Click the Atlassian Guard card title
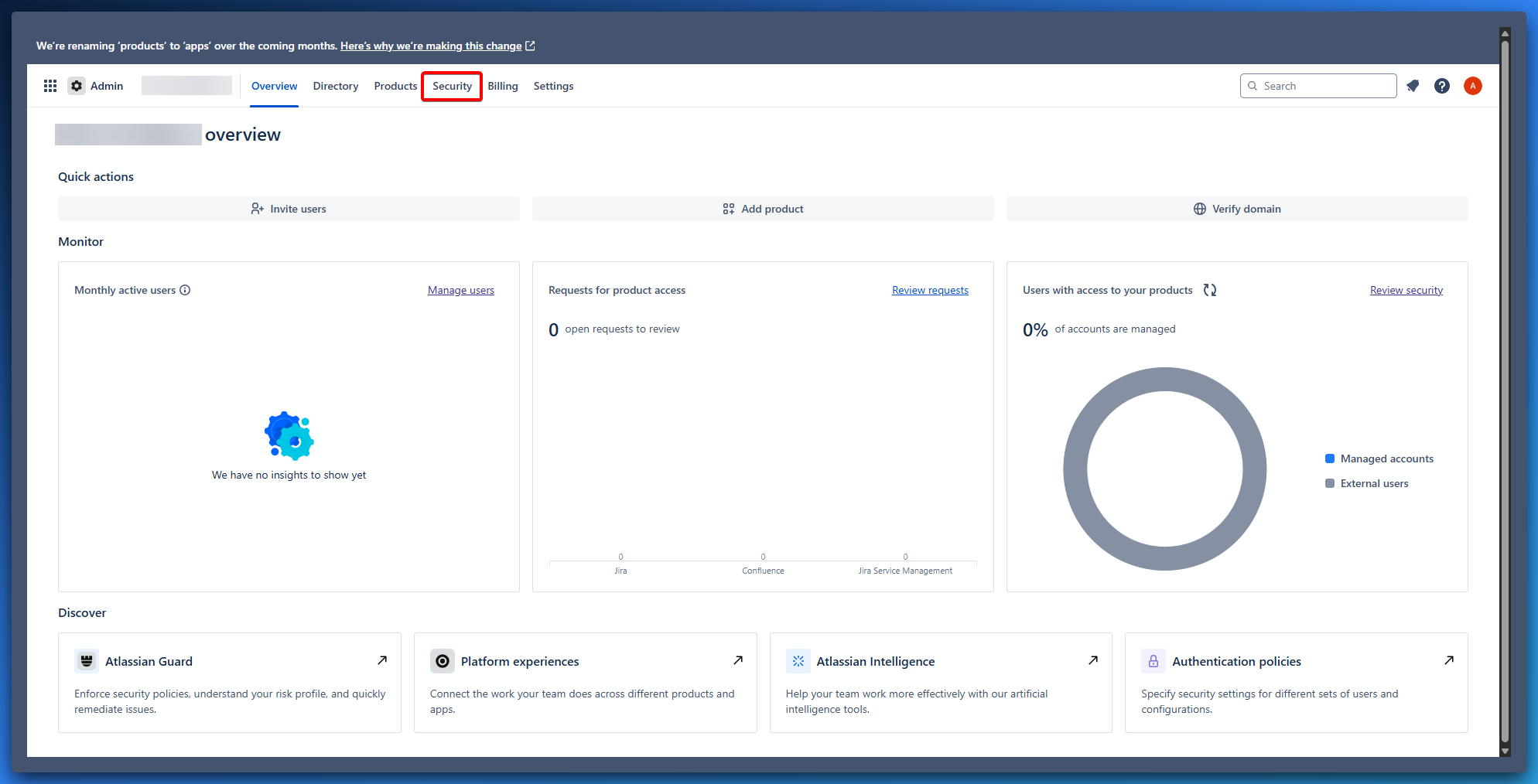This screenshot has width=1538, height=784. click(149, 661)
